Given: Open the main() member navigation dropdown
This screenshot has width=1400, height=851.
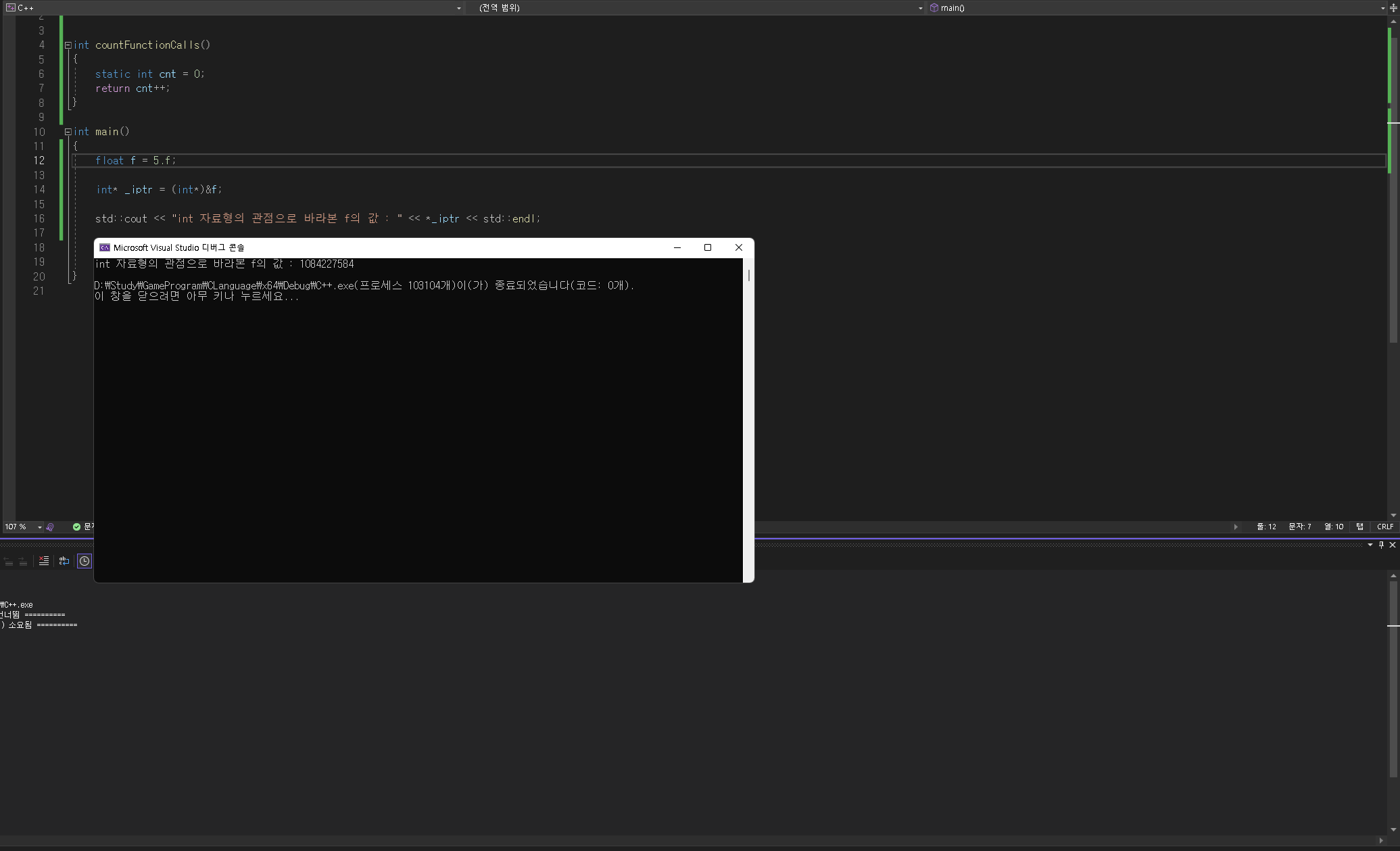Looking at the screenshot, I should click(1382, 8).
